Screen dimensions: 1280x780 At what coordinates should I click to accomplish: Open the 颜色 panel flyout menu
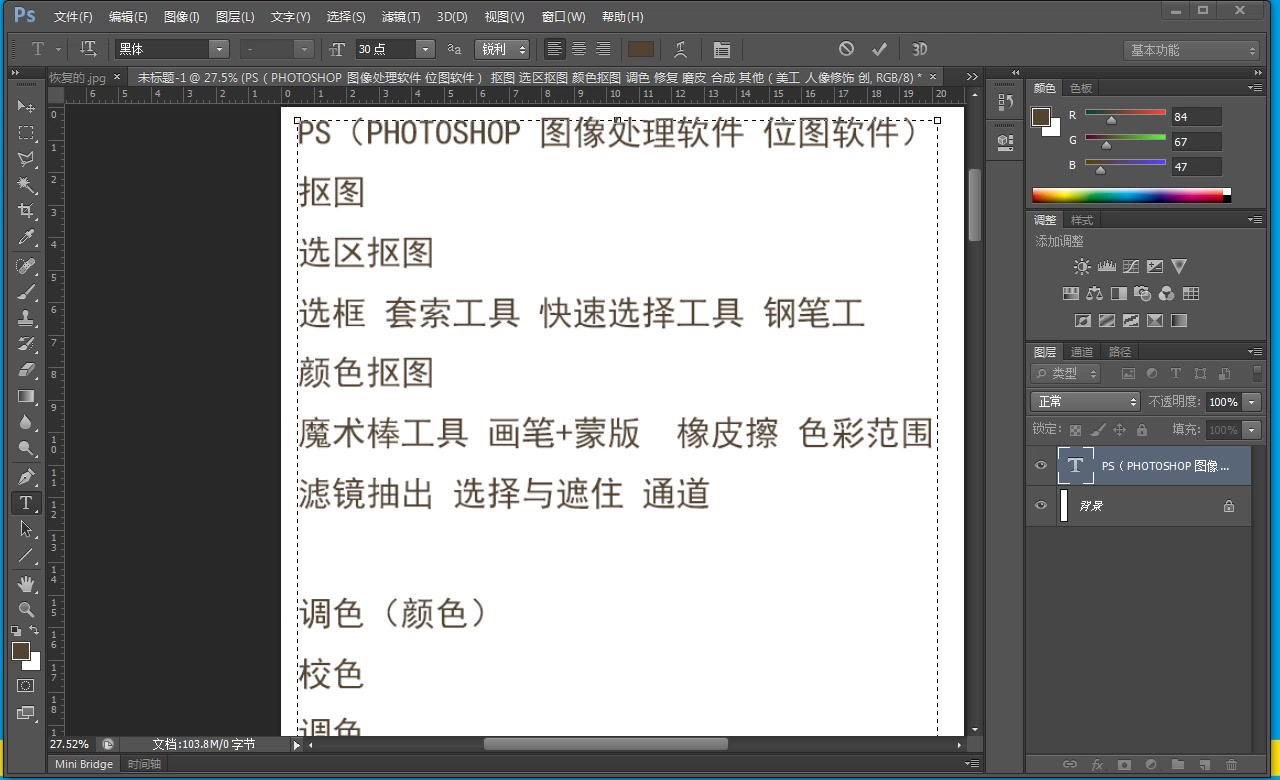(1255, 88)
